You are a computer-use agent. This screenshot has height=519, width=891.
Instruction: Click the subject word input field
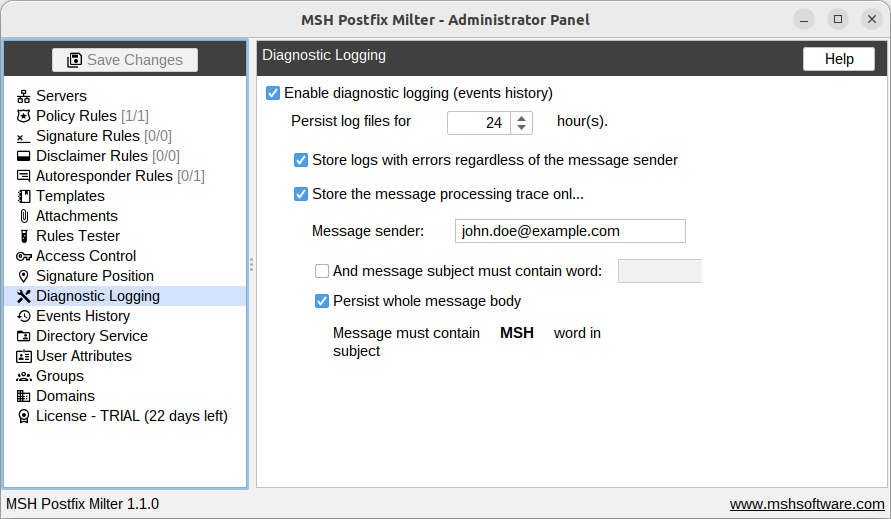tap(660, 271)
